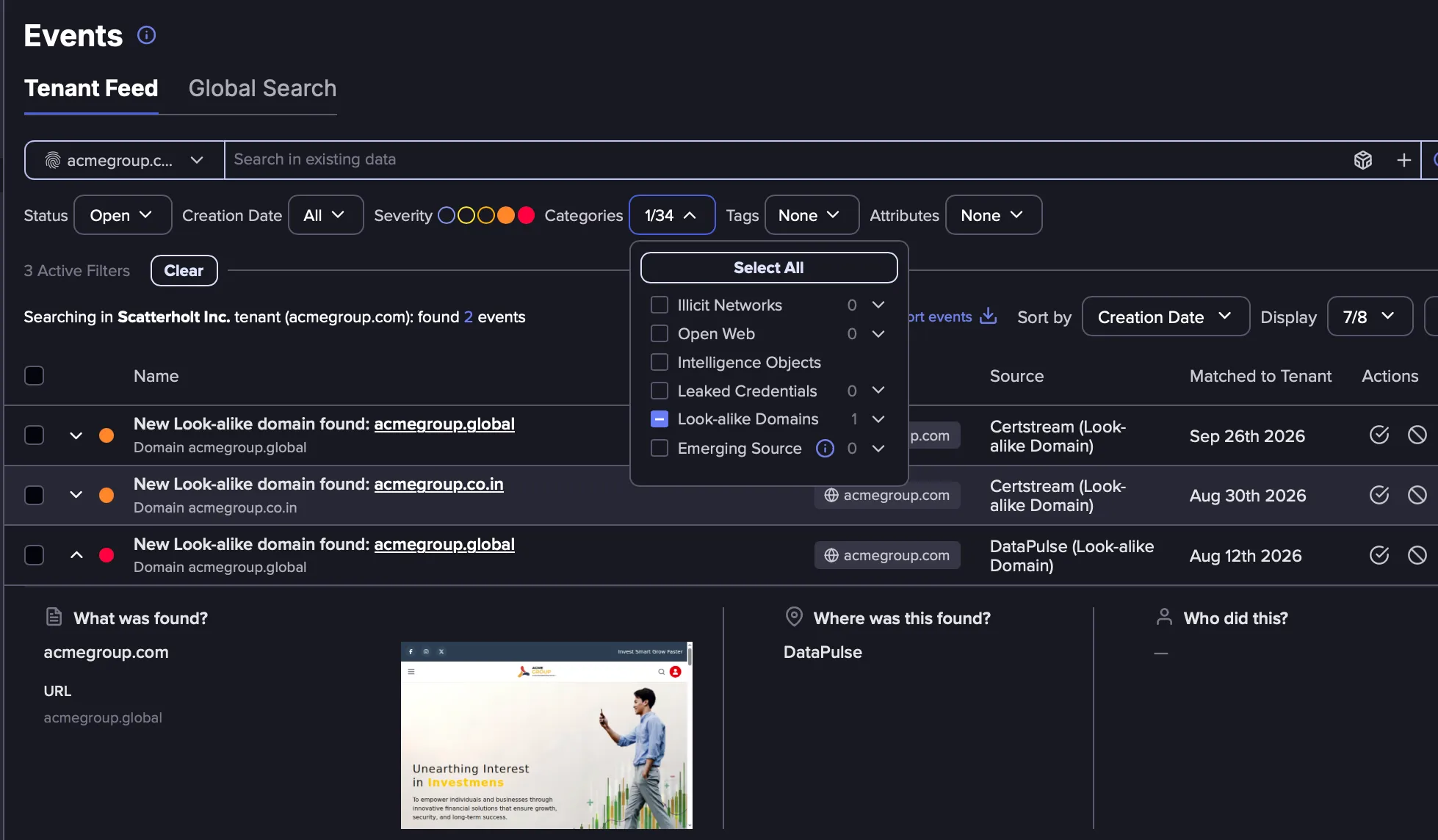This screenshot has height=840, width=1438.
Task: Click the Search in existing data field
Action: point(786,160)
